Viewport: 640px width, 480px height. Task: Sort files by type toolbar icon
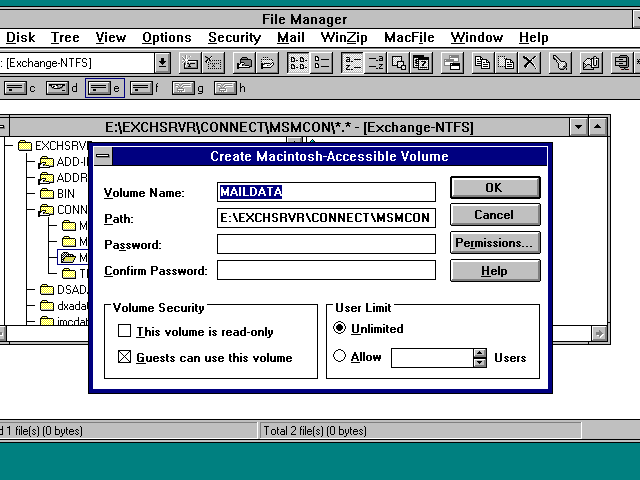click(376, 63)
